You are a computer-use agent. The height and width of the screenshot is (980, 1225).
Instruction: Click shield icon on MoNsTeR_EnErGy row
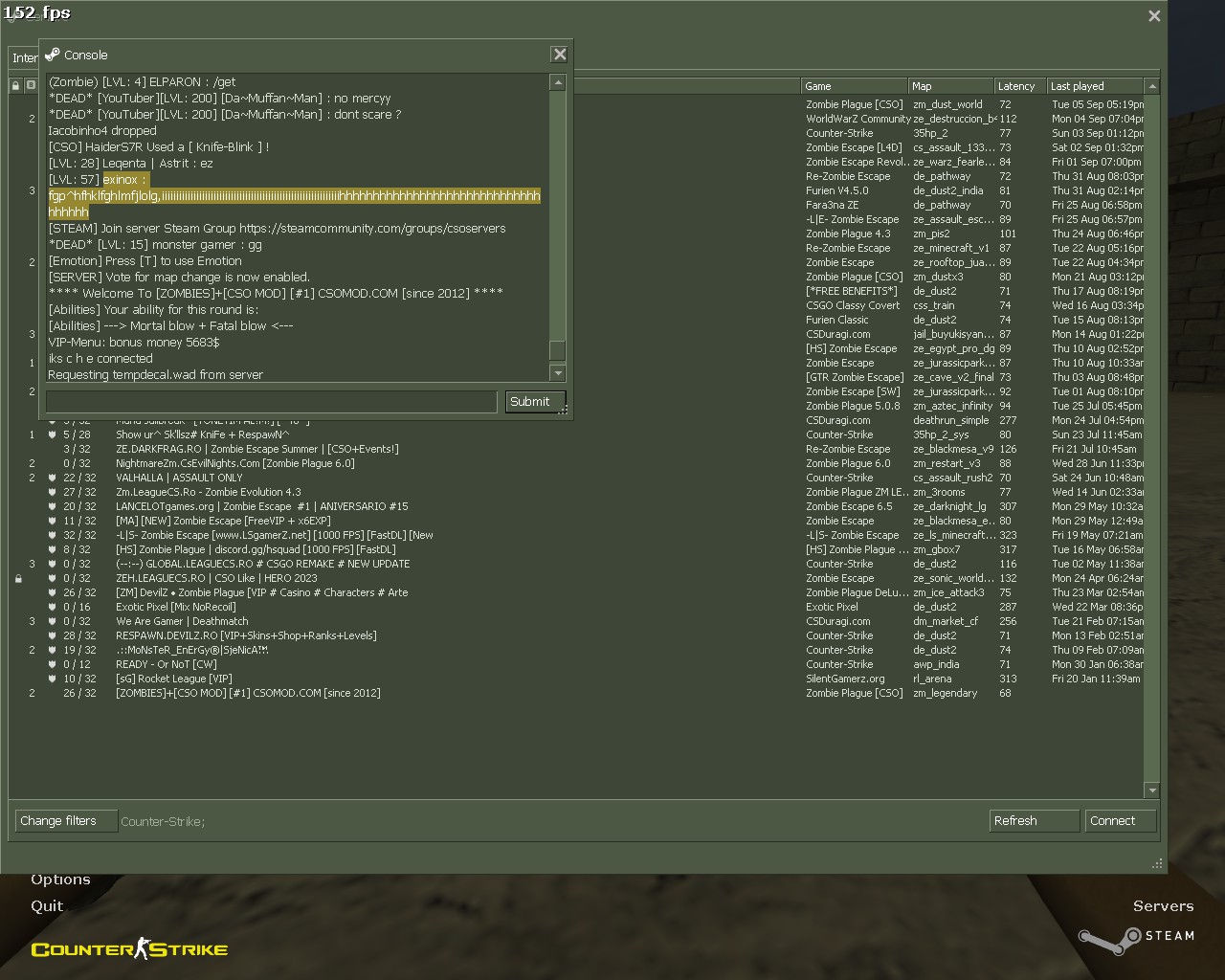click(x=54, y=650)
